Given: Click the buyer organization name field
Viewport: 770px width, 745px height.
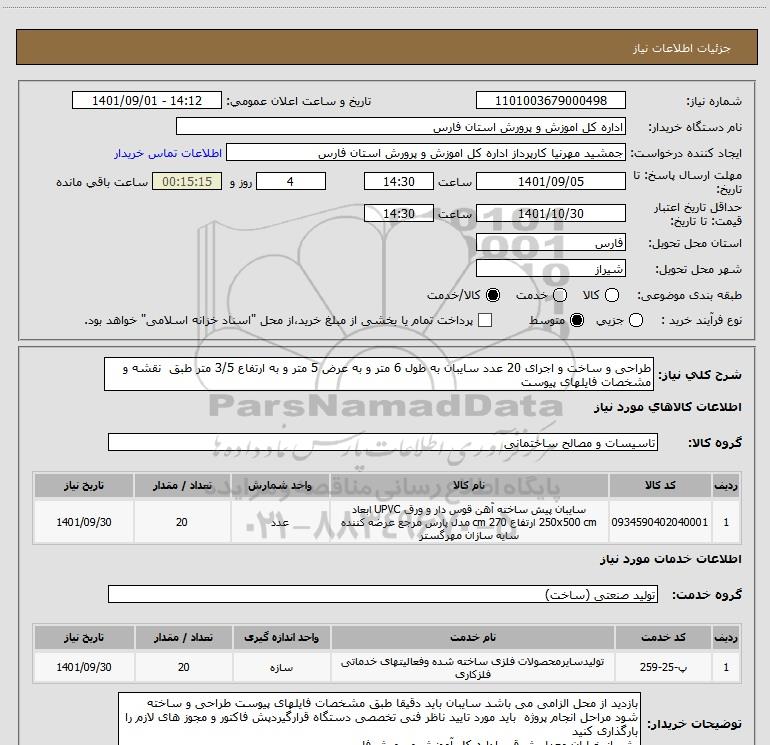Looking at the screenshot, I should pyautogui.click(x=401, y=126).
